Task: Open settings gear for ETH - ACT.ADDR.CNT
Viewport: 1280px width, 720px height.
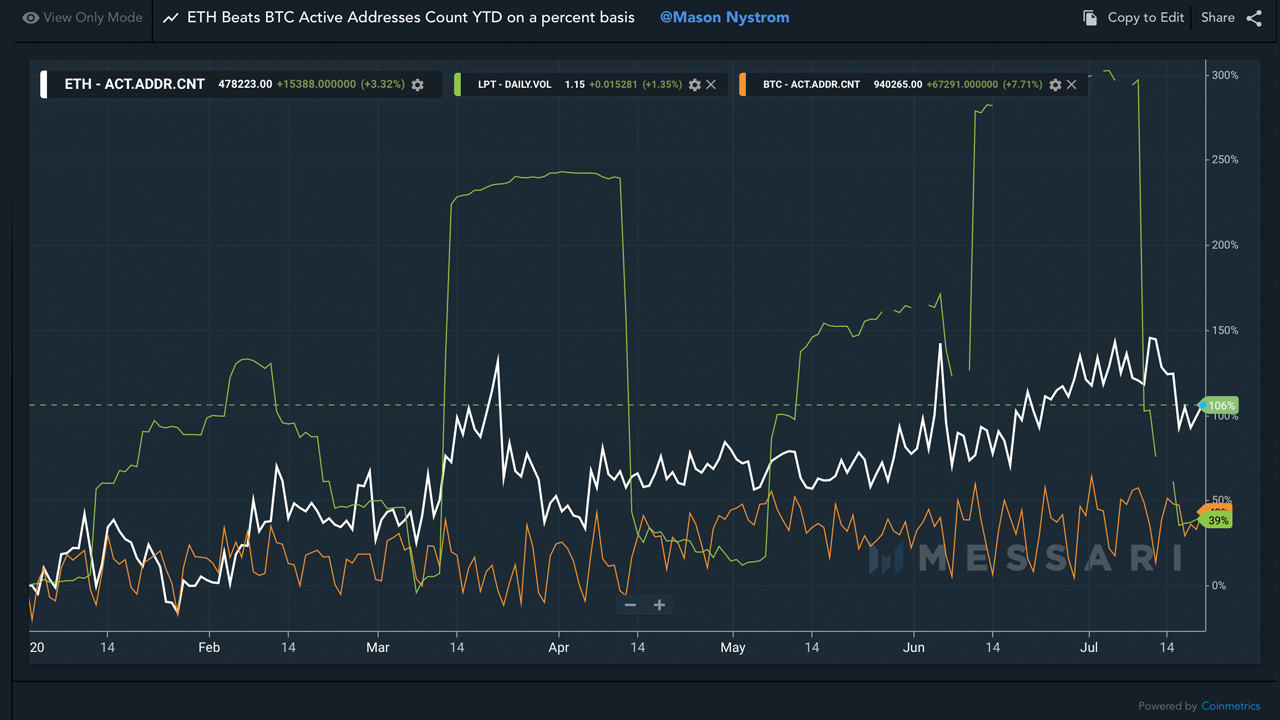Action: pos(418,85)
